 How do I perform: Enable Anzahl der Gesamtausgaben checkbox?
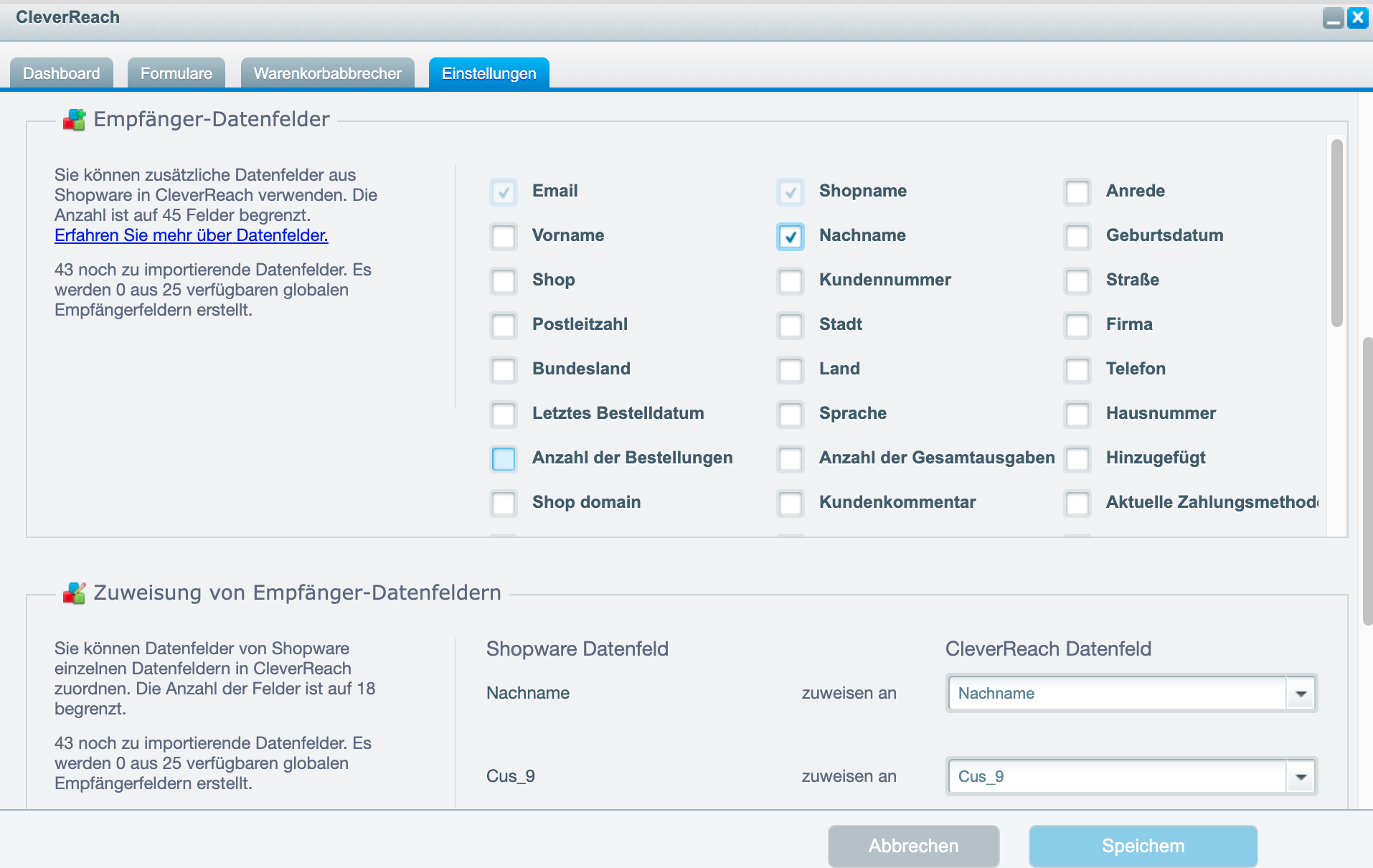point(791,458)
